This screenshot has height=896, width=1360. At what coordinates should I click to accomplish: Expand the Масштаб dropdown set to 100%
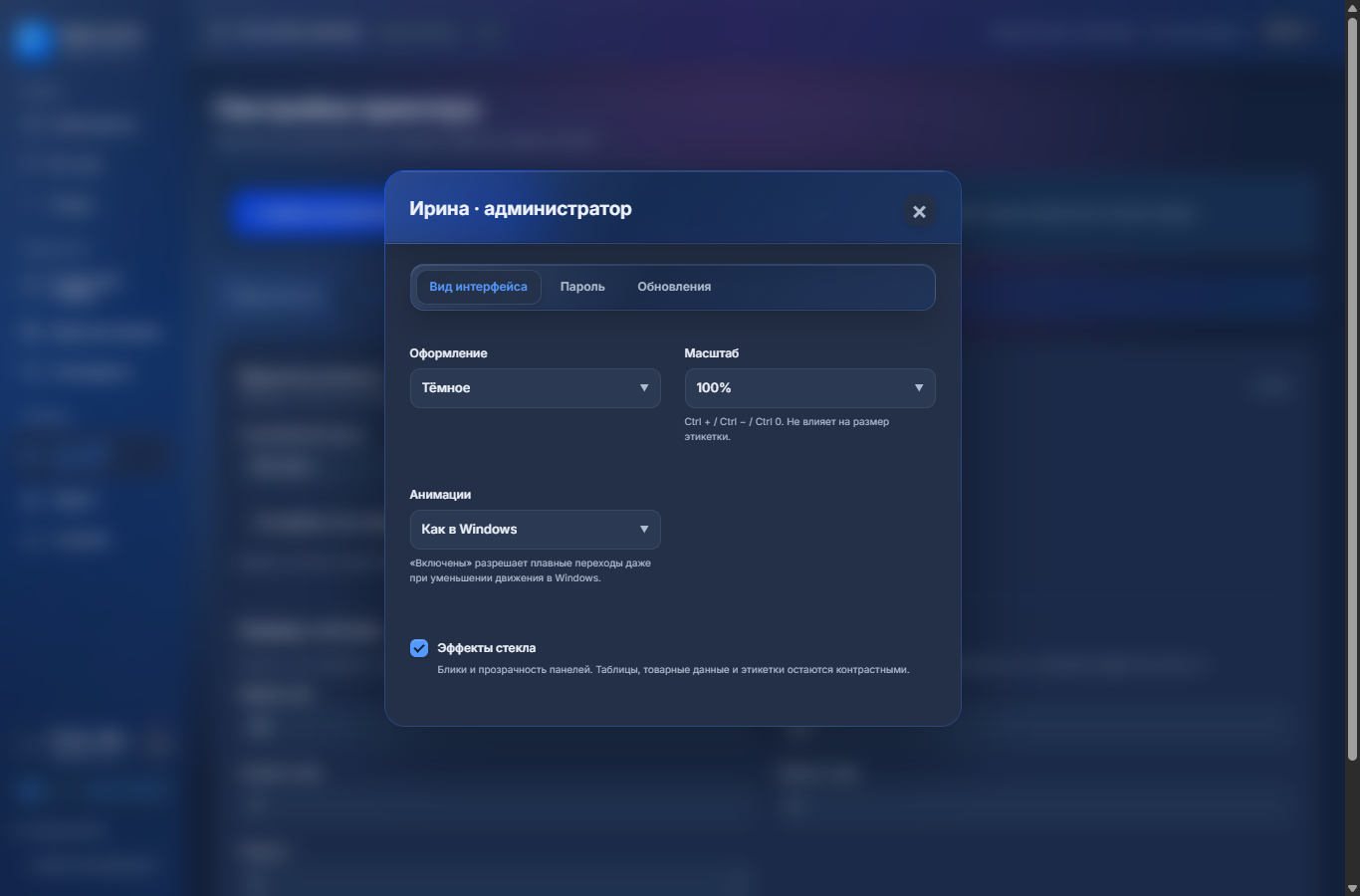pyautogui.click(x=809, y=388)
